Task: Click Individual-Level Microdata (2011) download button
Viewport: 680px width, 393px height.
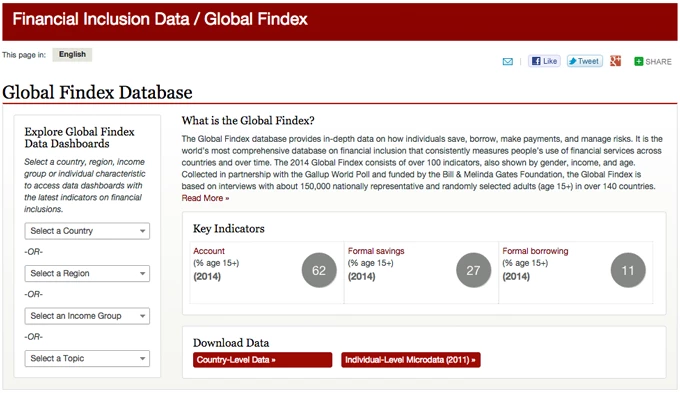Action: tap(411, 360)
